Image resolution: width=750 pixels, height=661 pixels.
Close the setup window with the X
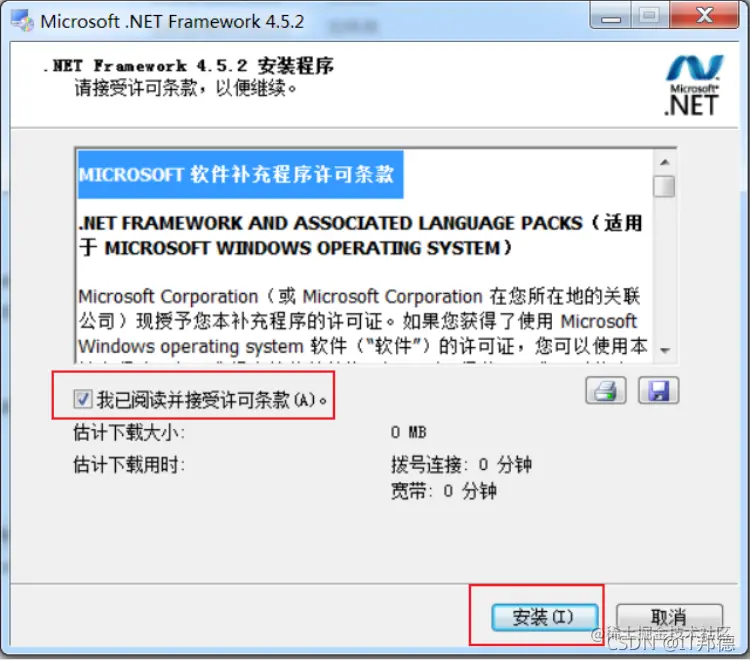click(x=704, y=16)
